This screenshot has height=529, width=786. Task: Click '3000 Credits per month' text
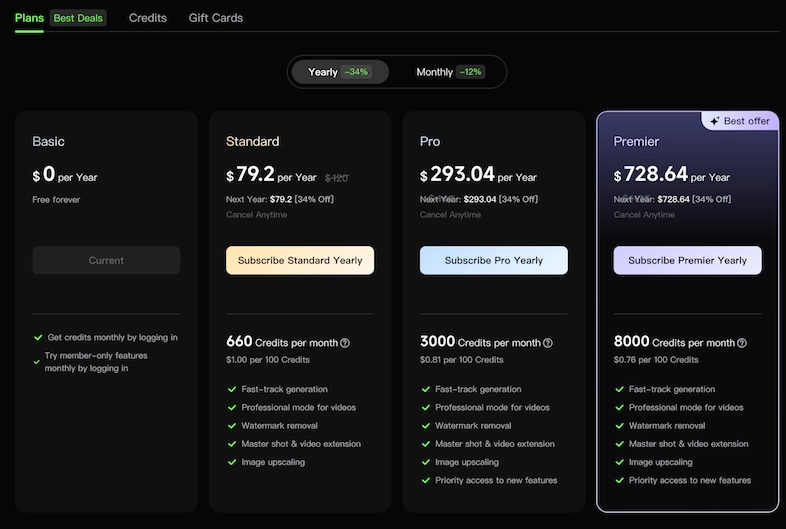480,342
